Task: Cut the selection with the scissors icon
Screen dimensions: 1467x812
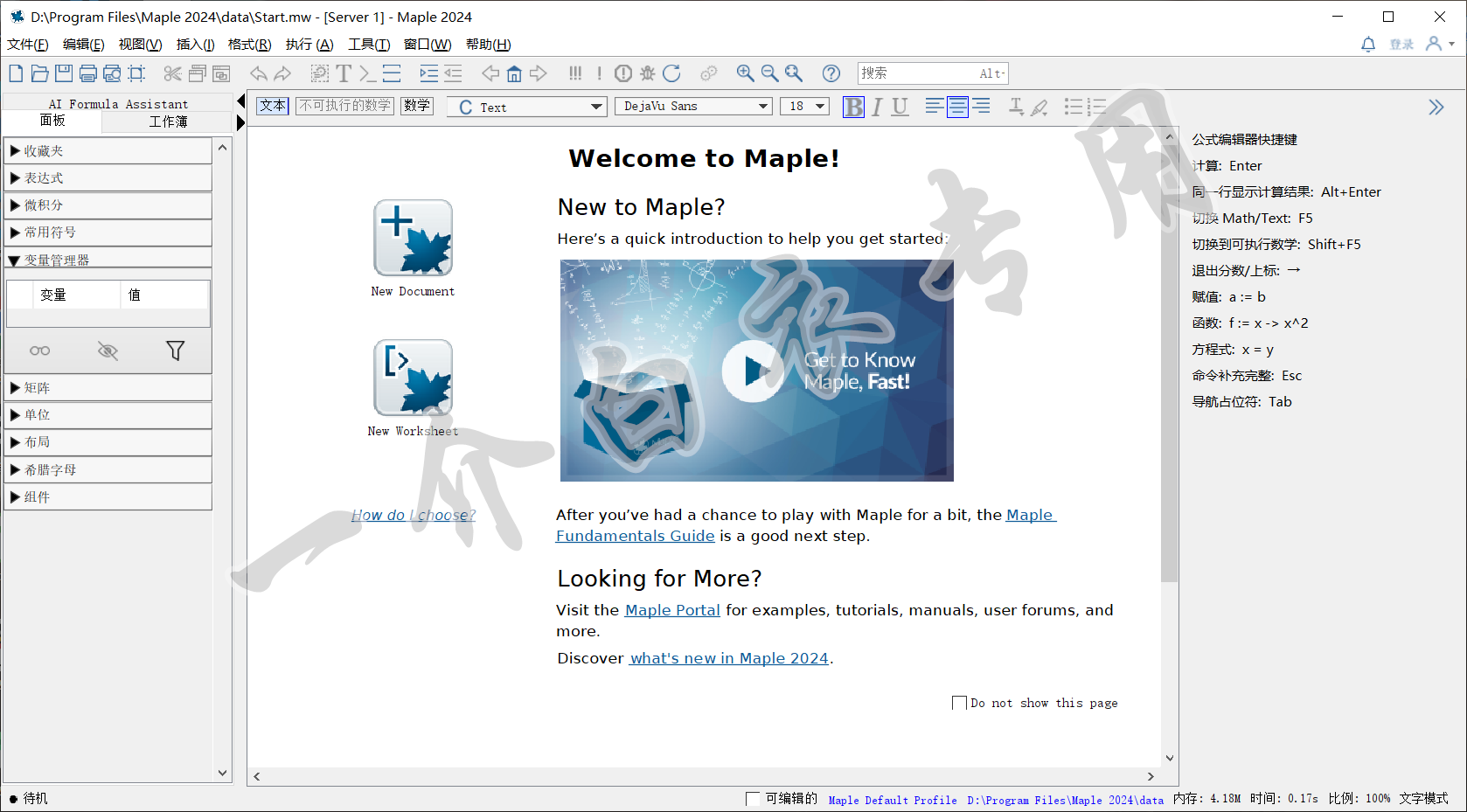Action: coord(172,73)
